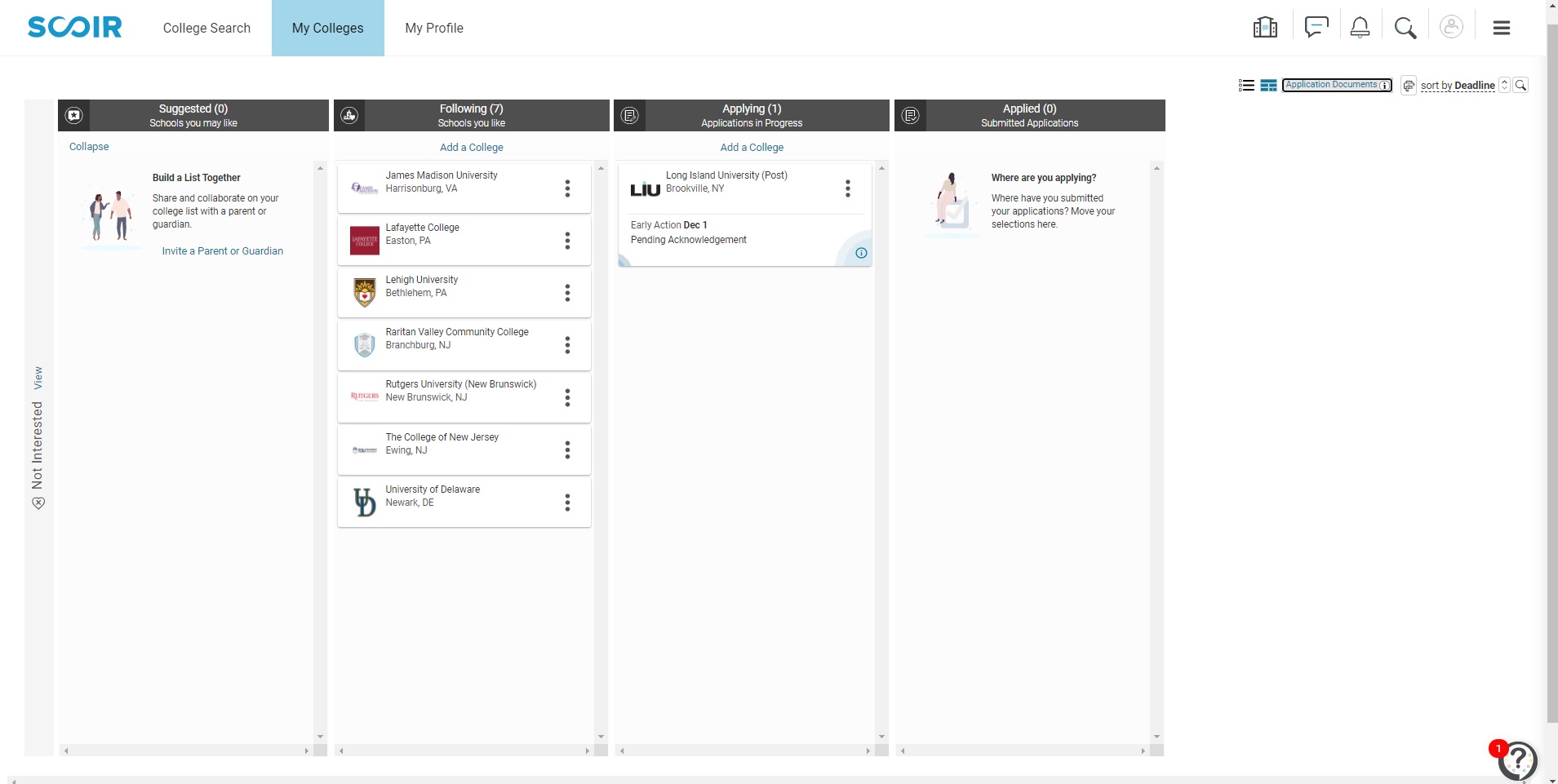This screenshot has height=784, width=1558.
Task: Click the header magnifying glass search icon
Action: click(1405, 28)
